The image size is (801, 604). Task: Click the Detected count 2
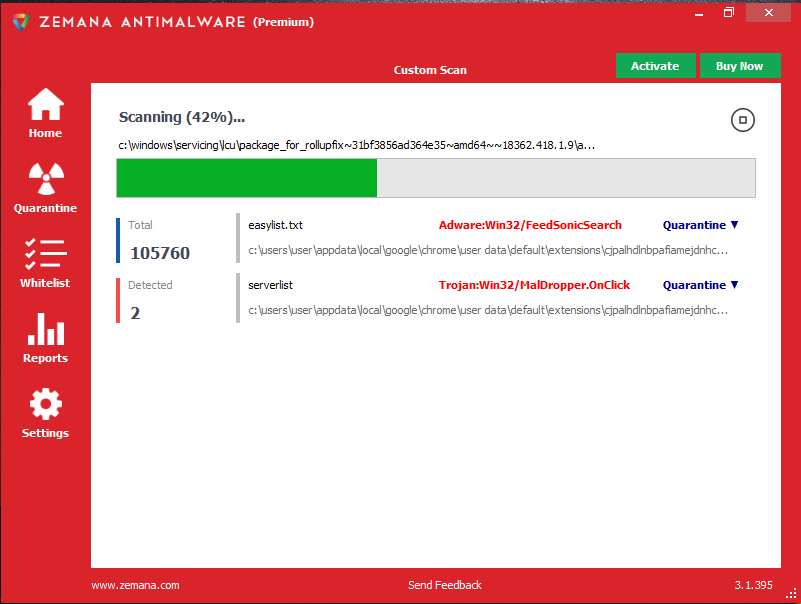[135, 313]
